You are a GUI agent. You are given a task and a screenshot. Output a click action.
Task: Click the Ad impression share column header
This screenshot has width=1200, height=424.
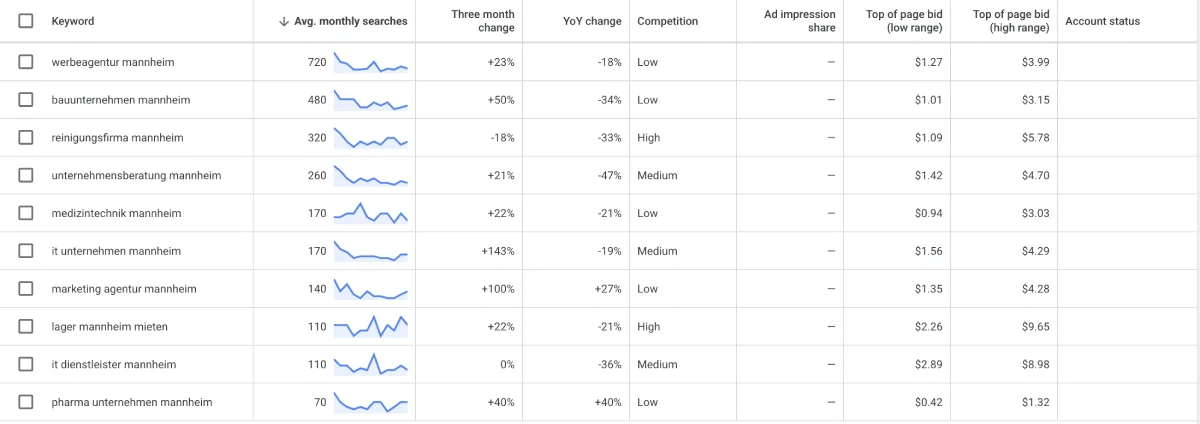[799, 21]
